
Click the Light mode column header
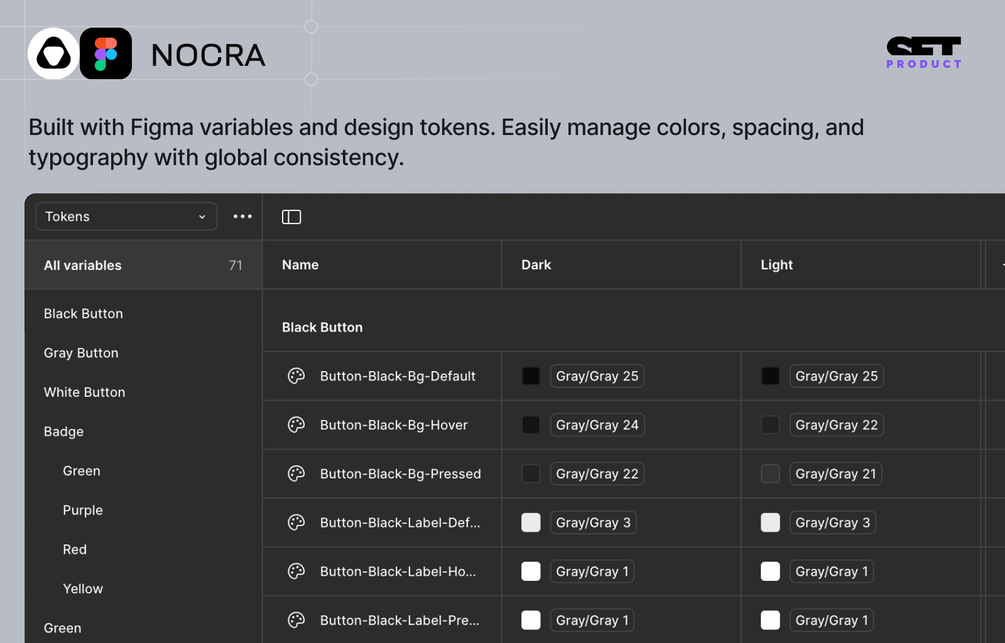tap(776, 265)
